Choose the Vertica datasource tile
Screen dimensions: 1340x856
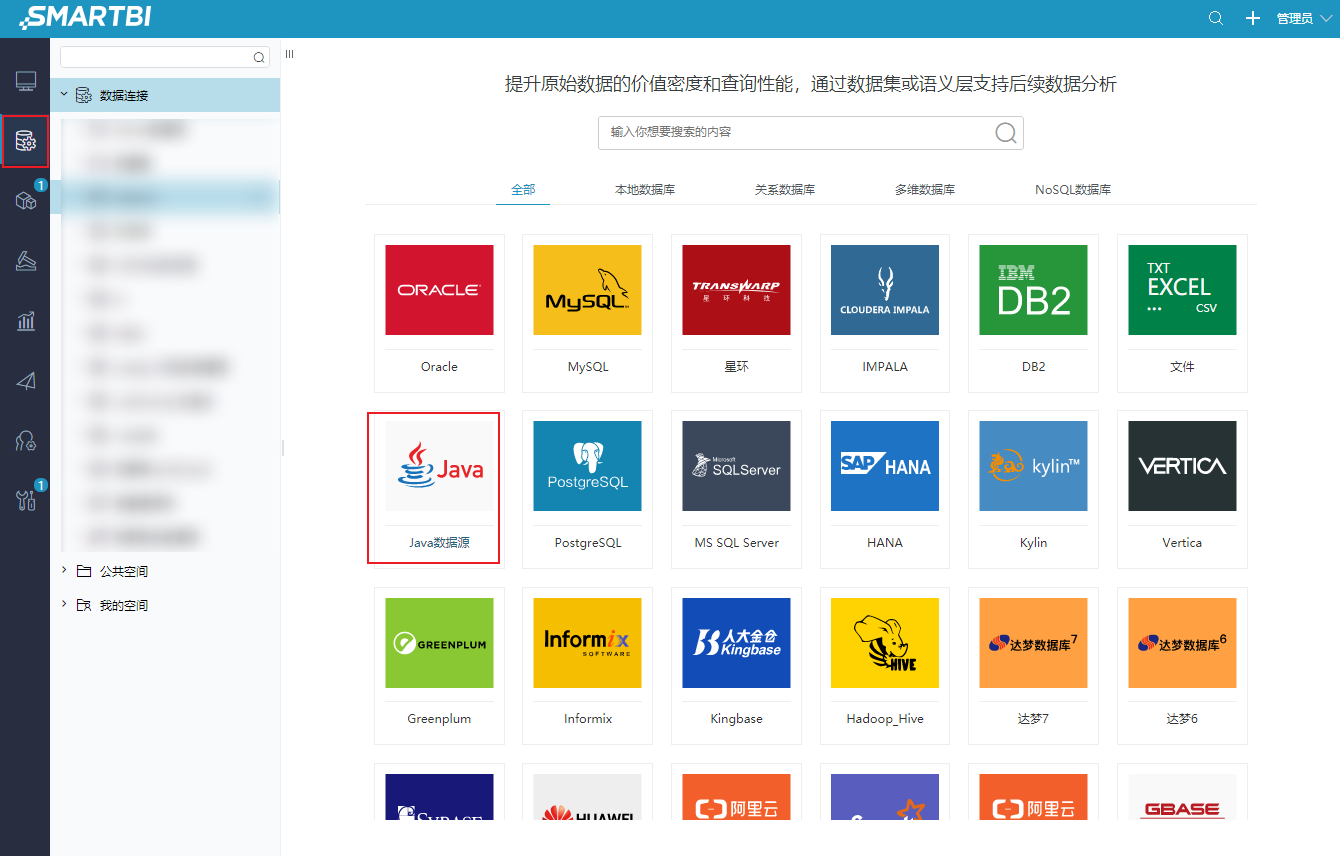click(x=1182, y=489)
